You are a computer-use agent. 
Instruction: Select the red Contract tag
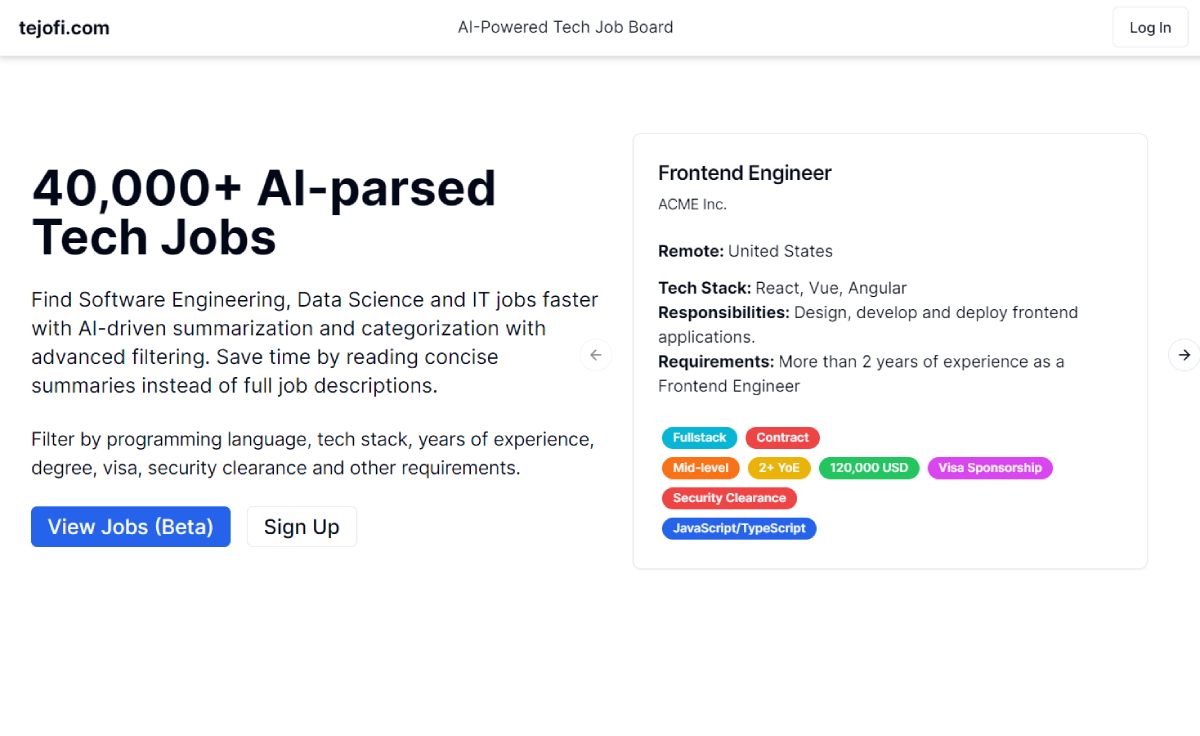click(783, 438)
